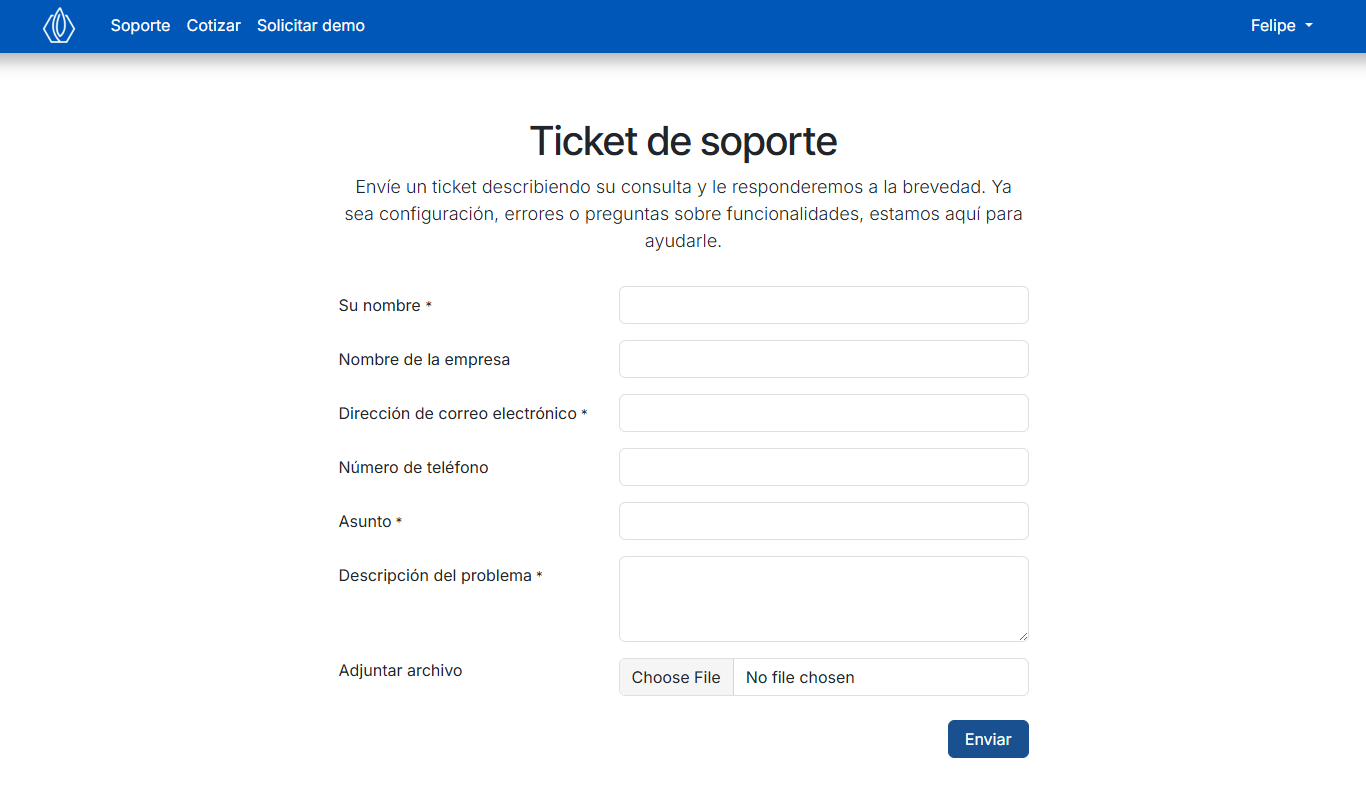Focus the email address input field

[x=823, y=413]
